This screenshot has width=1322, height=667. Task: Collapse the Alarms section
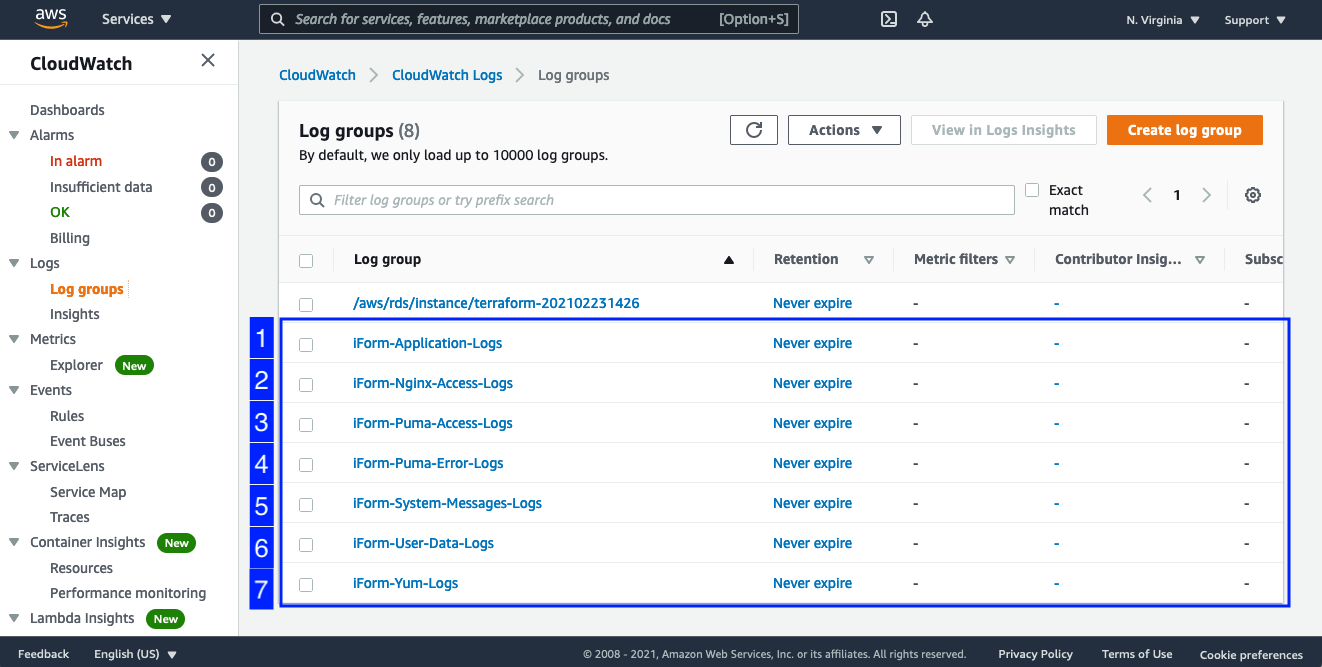pos(14,135)
